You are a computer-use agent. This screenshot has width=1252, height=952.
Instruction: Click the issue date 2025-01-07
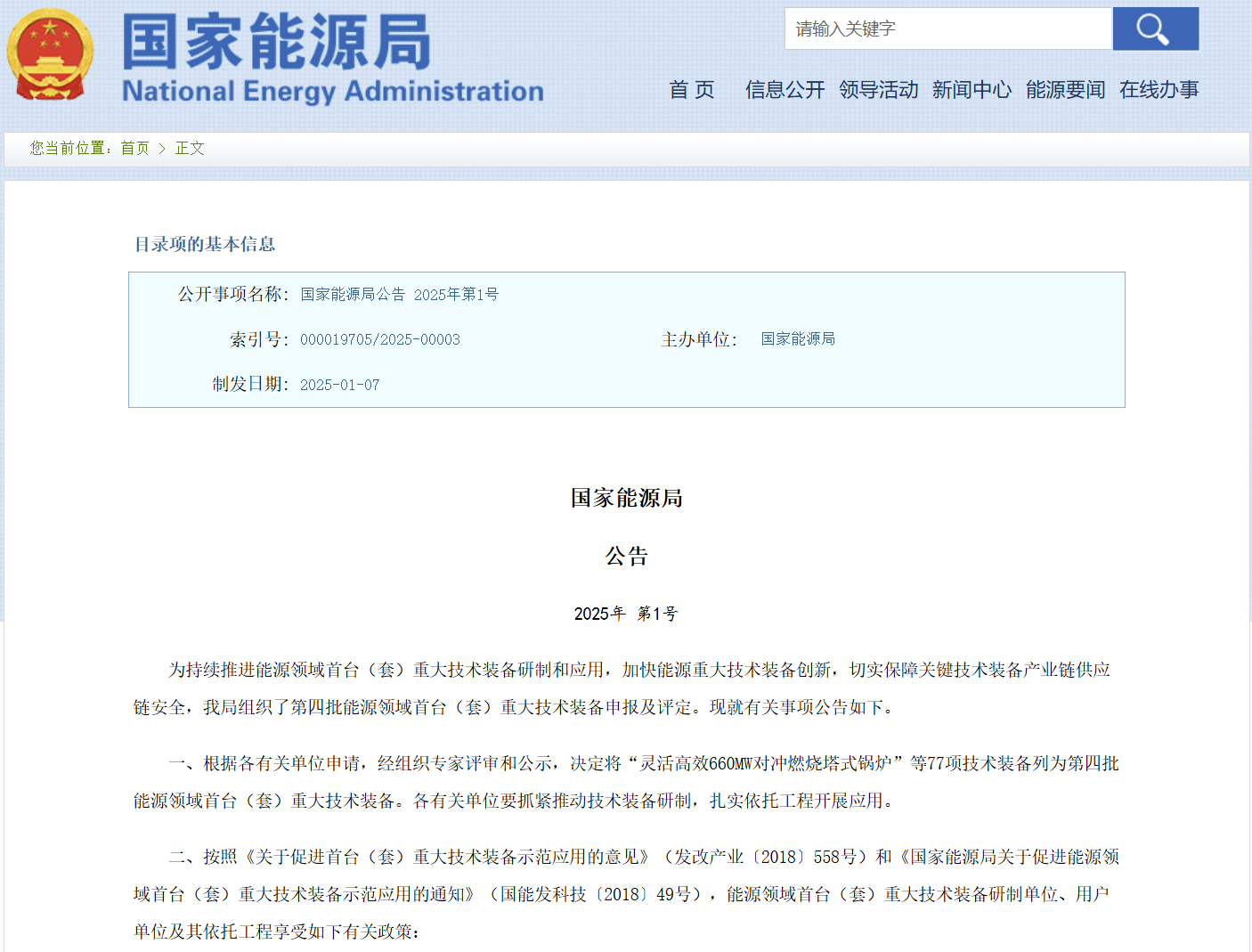click(340, 385)
